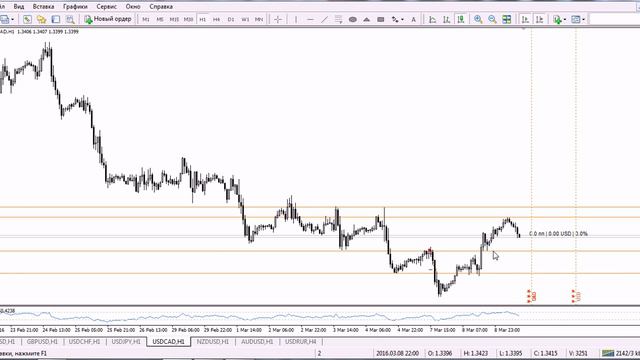Switch chart to MN timeframe
The height and width of the screenshot is (360, 640).
pos(259,19)
